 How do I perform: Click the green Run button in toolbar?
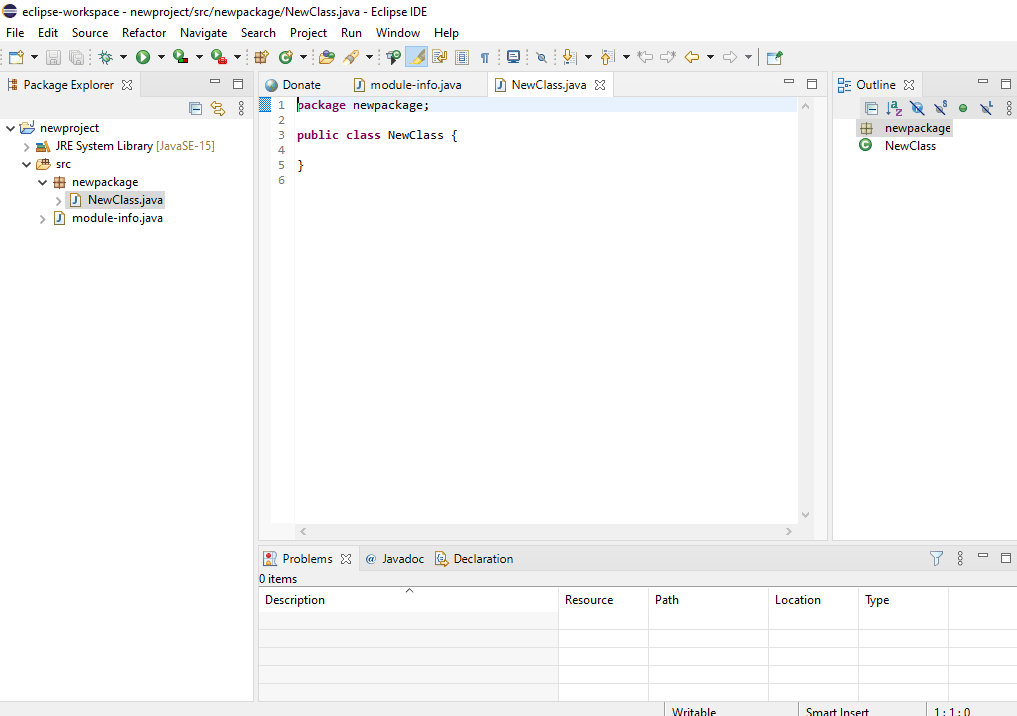coord(143,58)
